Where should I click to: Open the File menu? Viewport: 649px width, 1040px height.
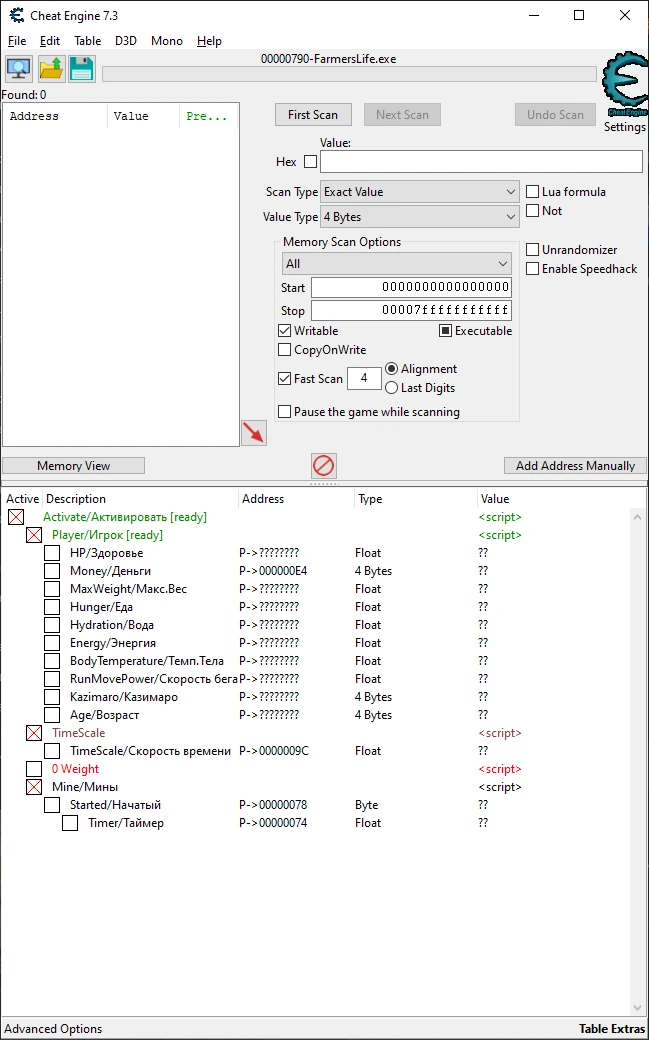click(x=17, y=41)
